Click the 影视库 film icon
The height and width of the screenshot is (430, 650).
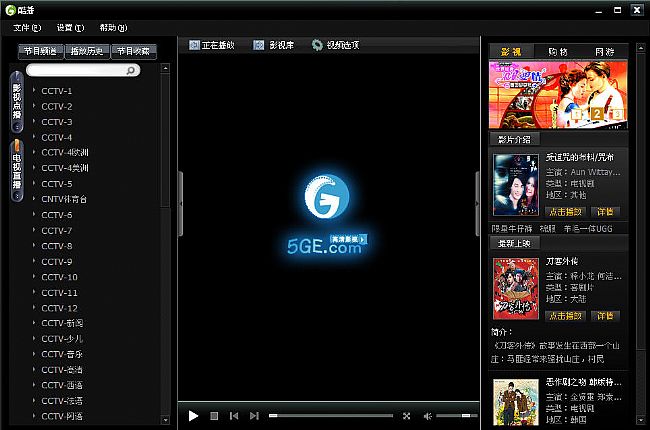[258, 45]
